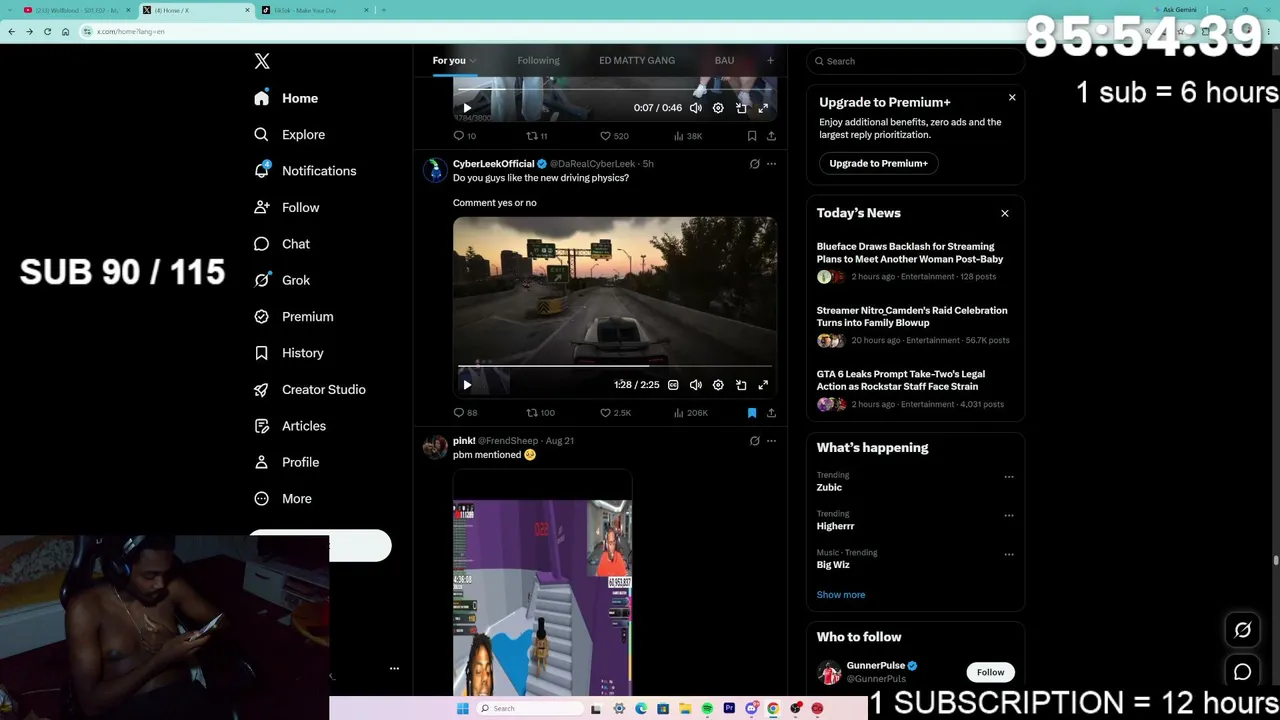Reply to the post with 88 comments
The height and width of the screenshot is (720, 1280).
(x=465, y=413)
